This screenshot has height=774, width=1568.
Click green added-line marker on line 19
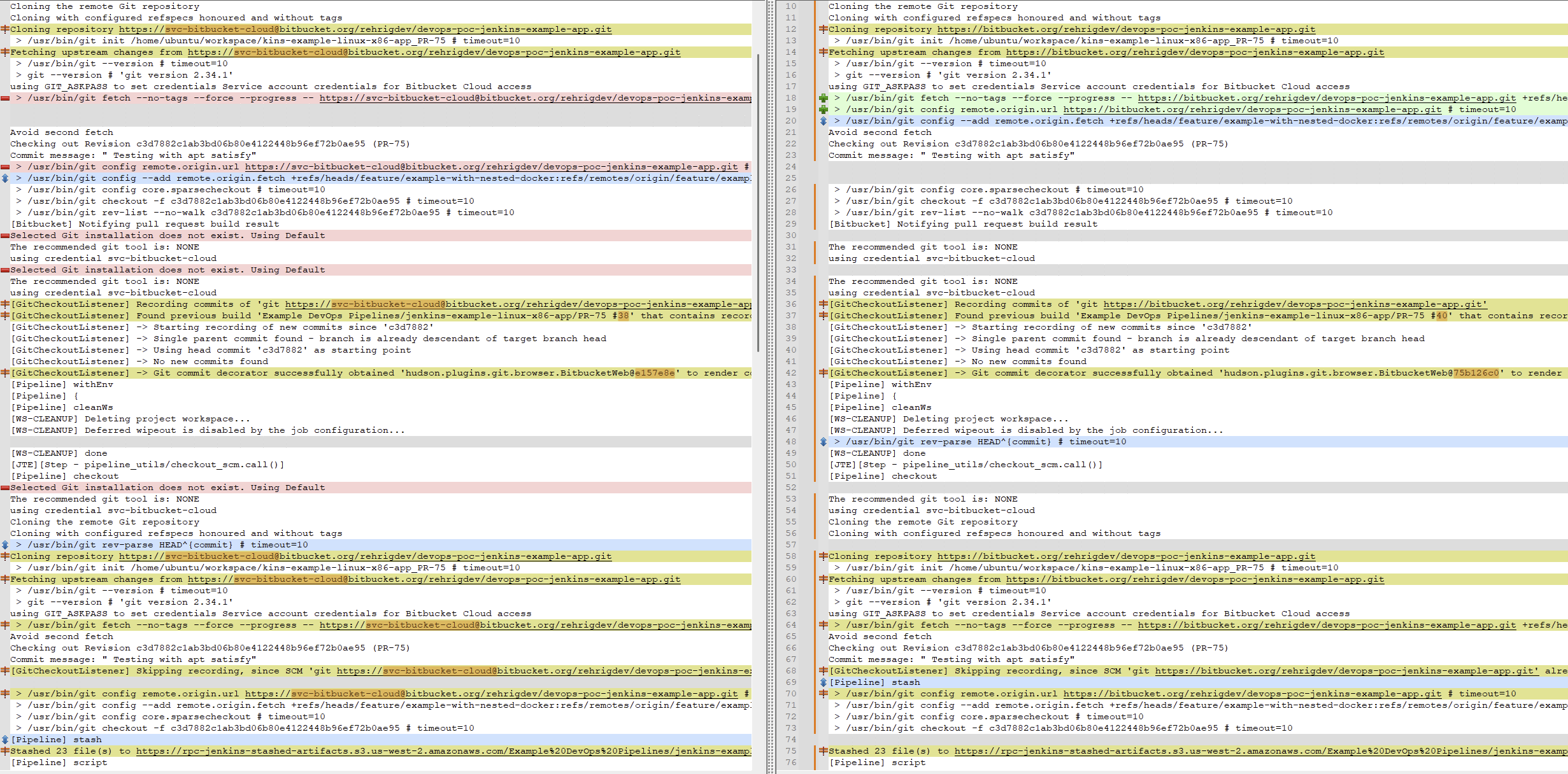[823, 109]
